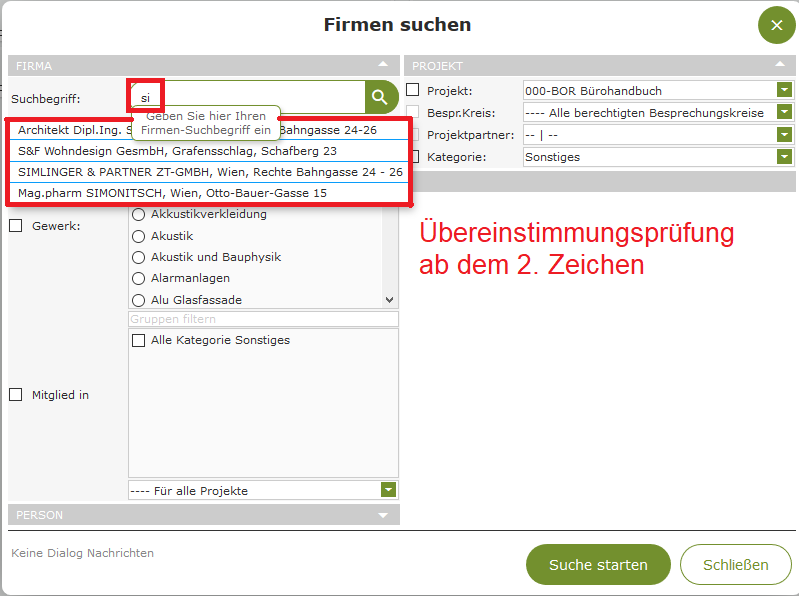This screenshot has height=596, width=799.
Task: Check 'Alle Kategorie Sonstiges' checkbox
Action: pos(139,341)
